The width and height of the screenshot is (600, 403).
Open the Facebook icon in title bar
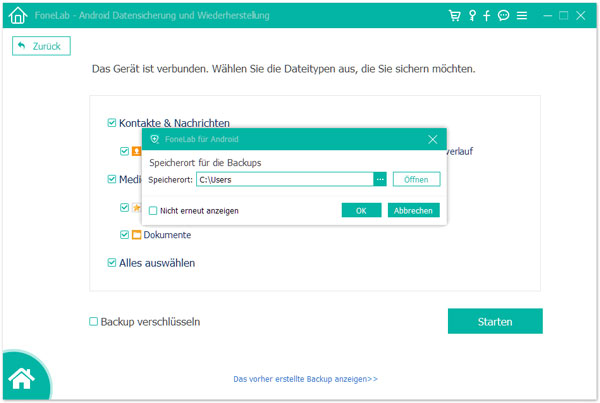tap(486, 16)
